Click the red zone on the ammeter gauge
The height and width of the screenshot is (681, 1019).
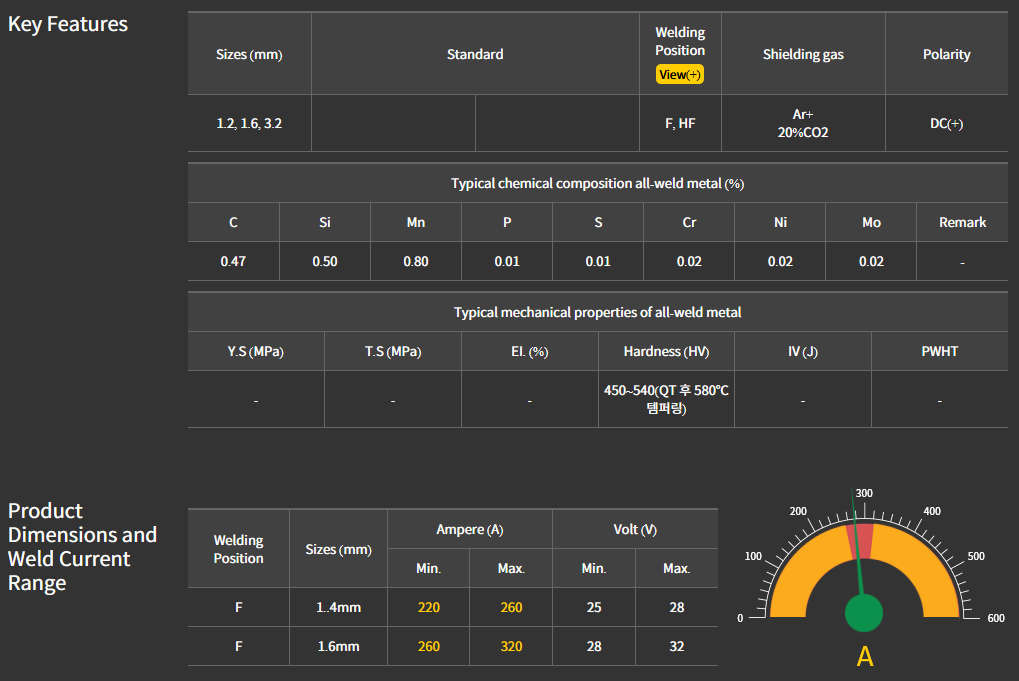tap(860, 542)
